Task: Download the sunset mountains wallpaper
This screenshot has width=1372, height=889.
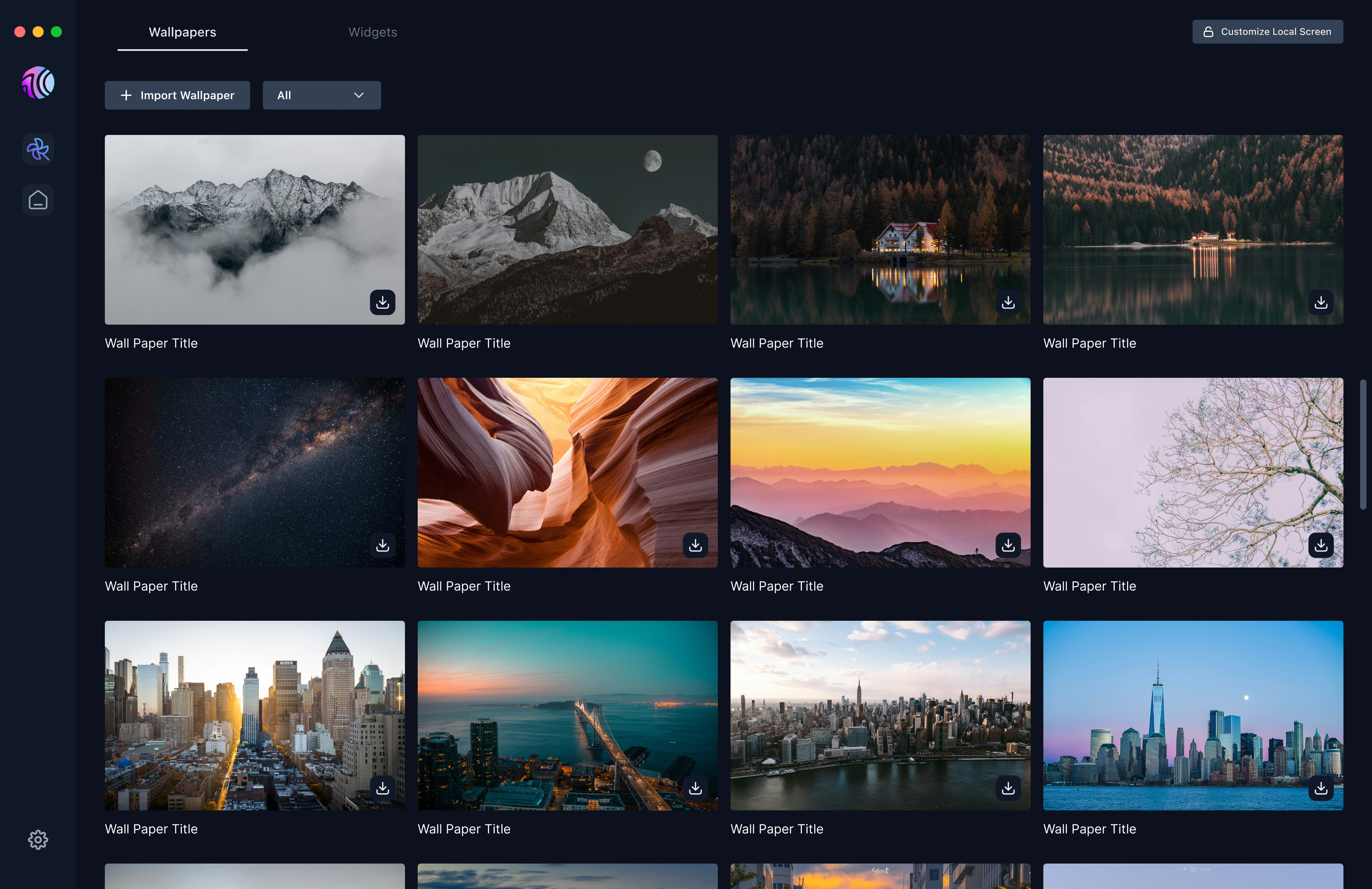Action: (1008, 545)
